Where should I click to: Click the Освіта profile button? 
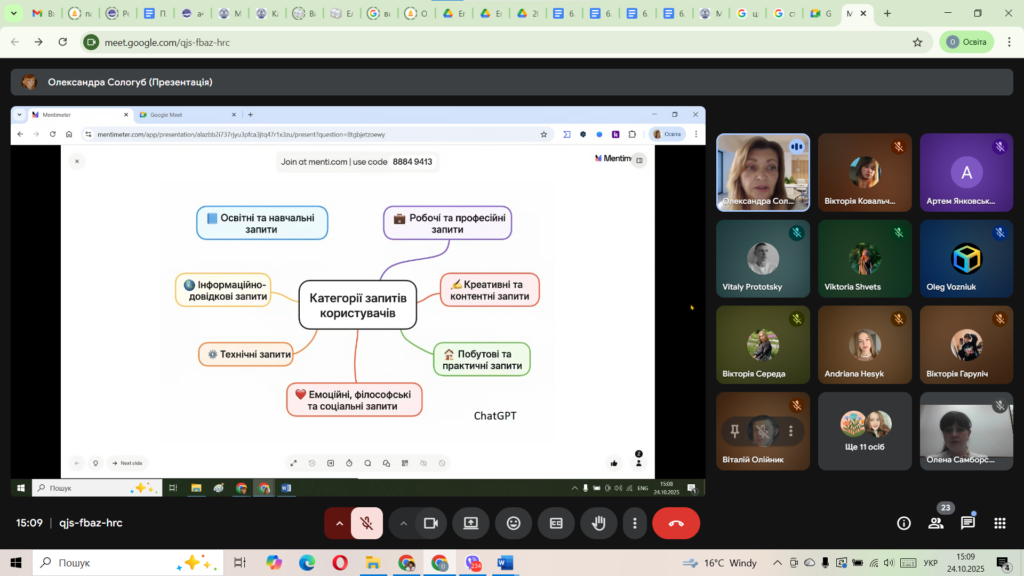pyautogui.click(x=966, y=42)
